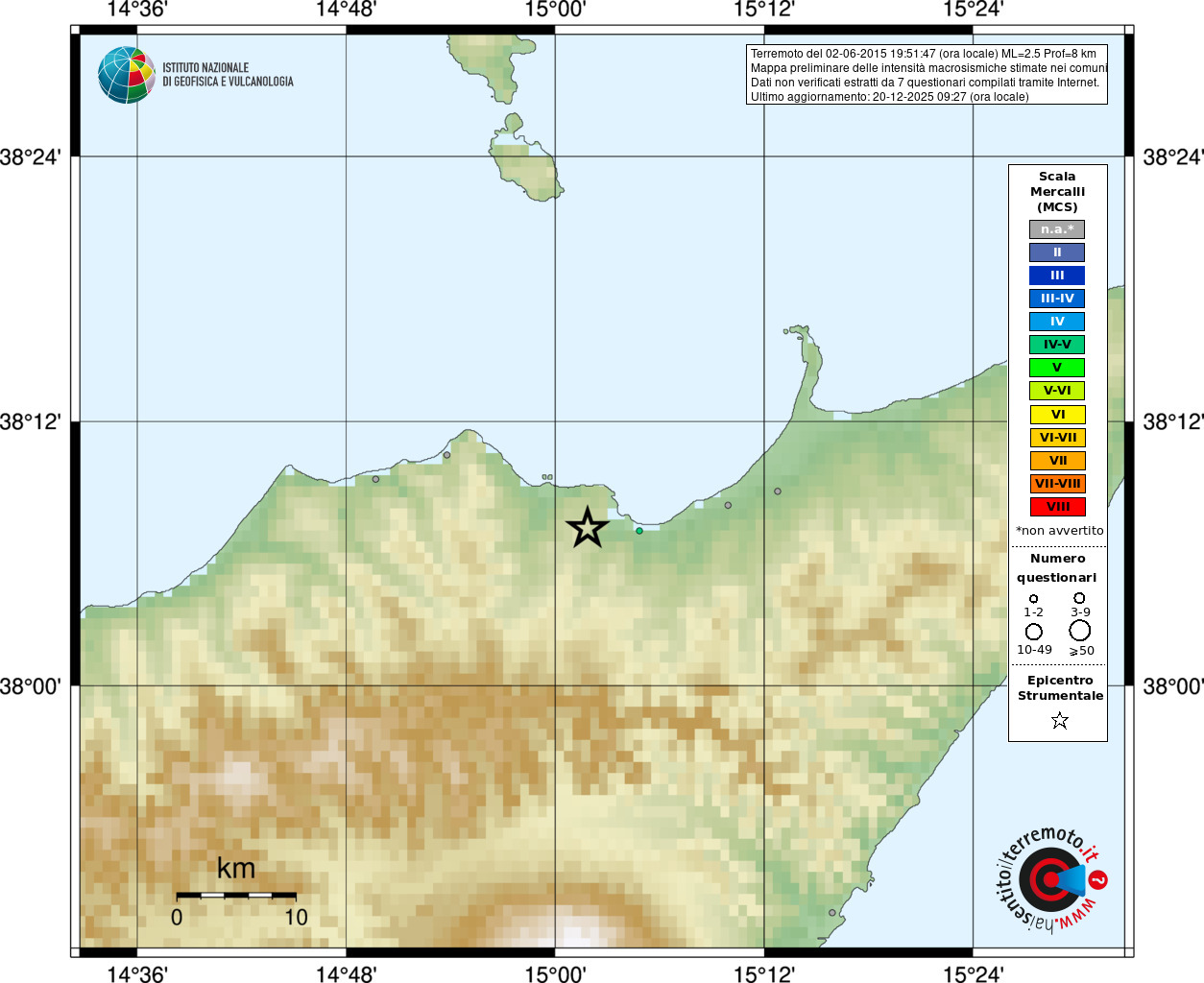This screenshot has width=1204, height=983.
Task: Click the 'Epicentro Strumentale' legend label
Action: pos(1060,688)
